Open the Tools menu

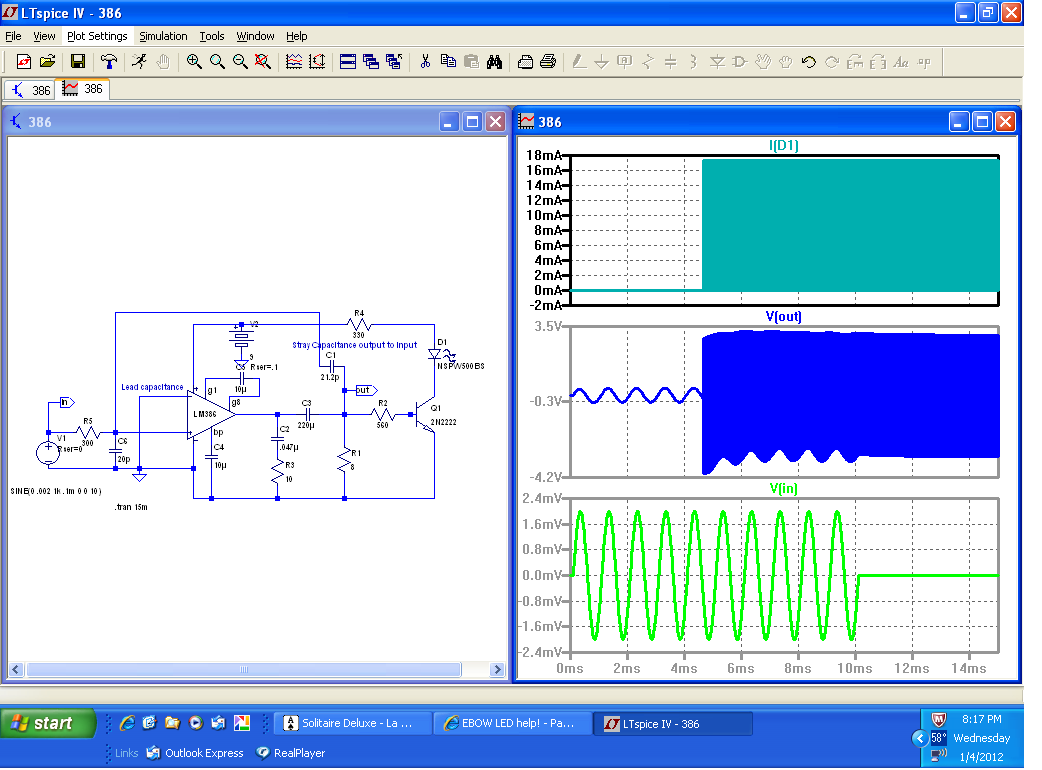tap(212, 36)
